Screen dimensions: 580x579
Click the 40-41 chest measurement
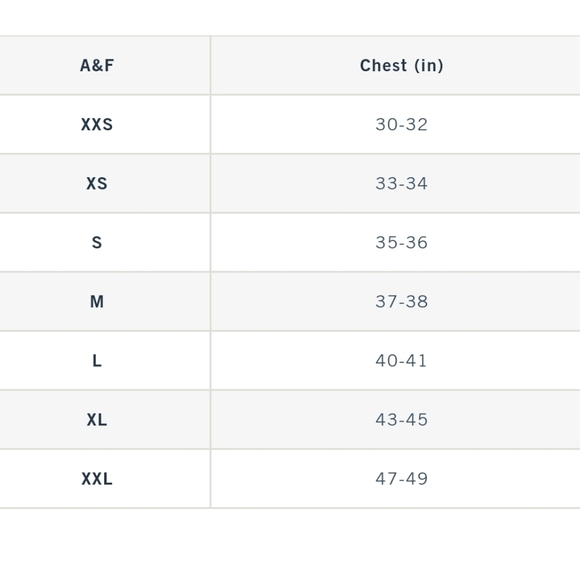401,361
